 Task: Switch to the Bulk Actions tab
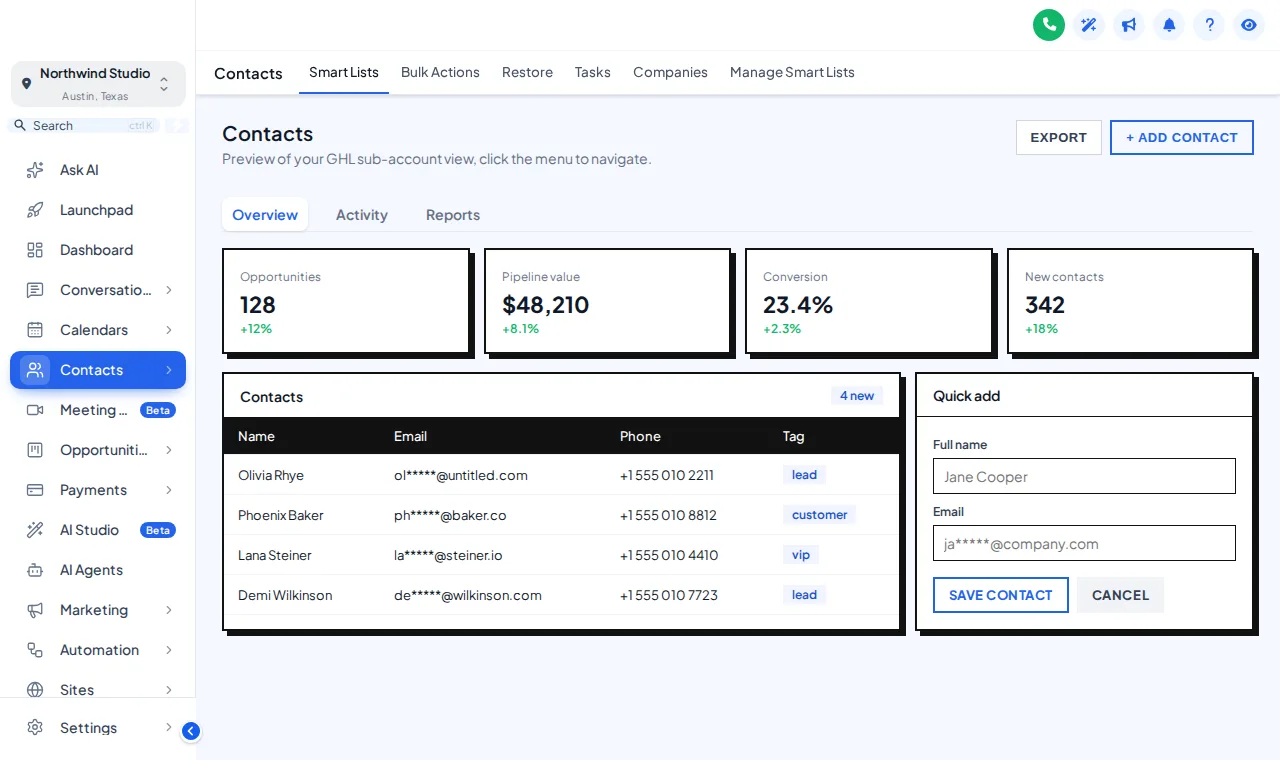click(x=440, y=73)
